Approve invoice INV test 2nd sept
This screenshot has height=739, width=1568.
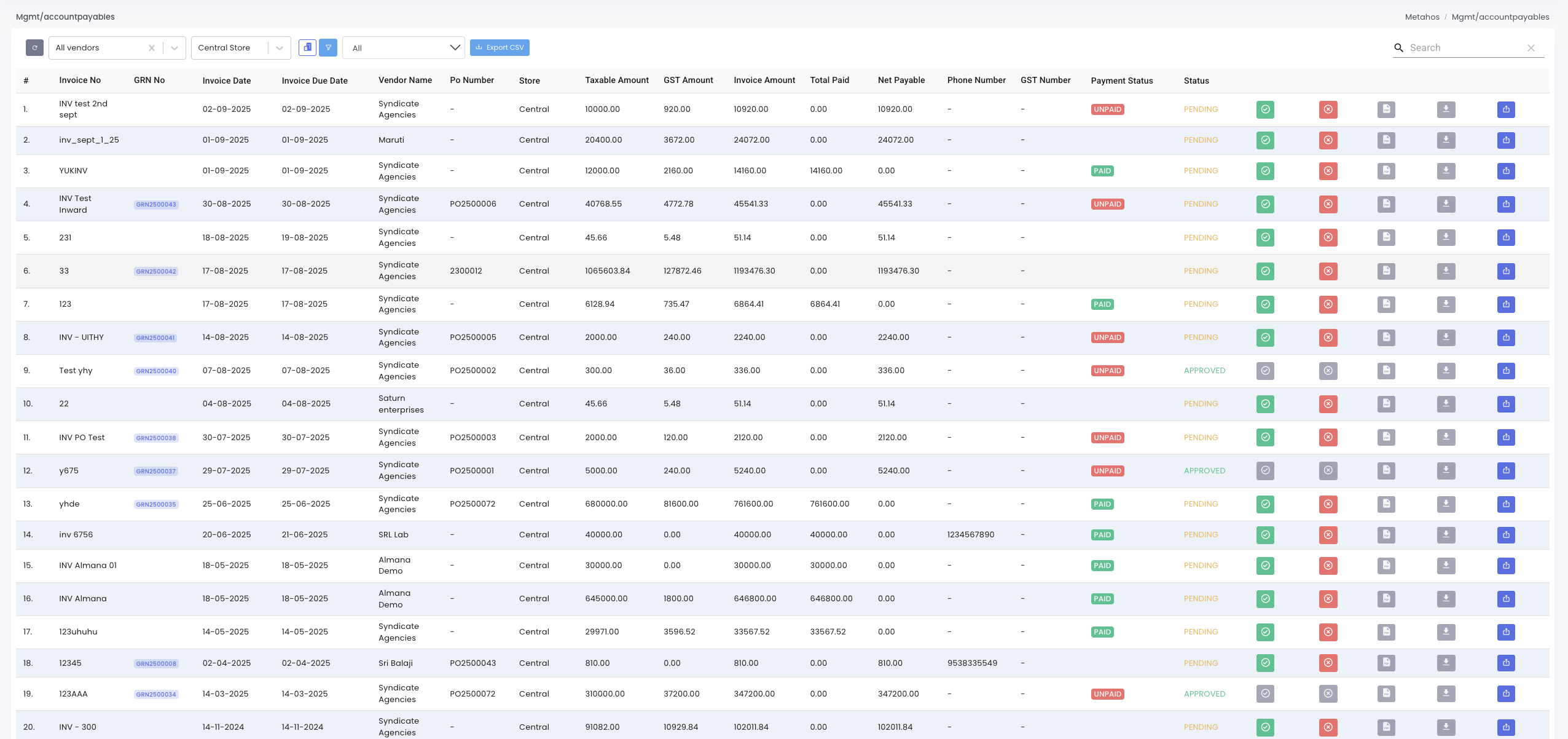click(1265, 109)
